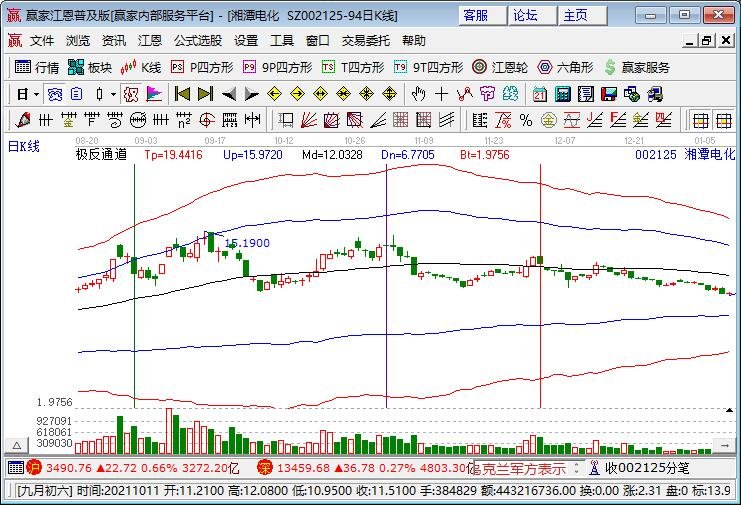Open the 窗口 menu
The image size is (741, 505).
(318, 41)
